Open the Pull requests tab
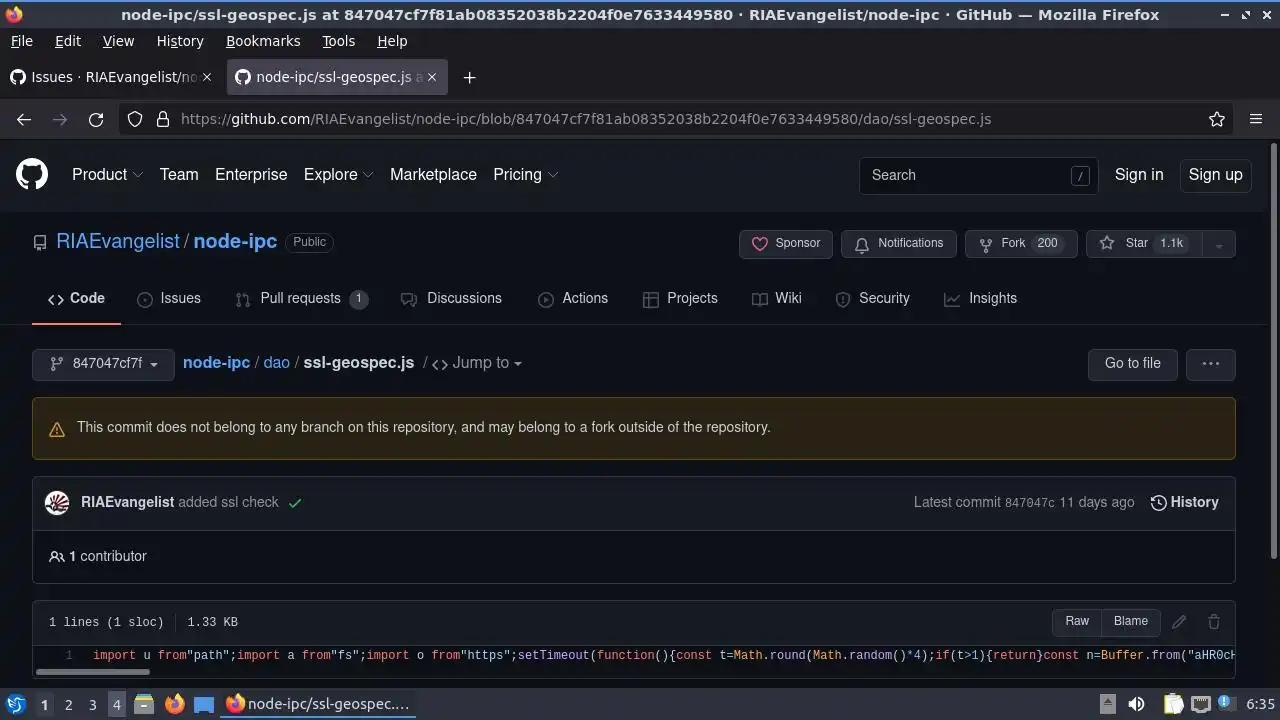 click(301, 298)
